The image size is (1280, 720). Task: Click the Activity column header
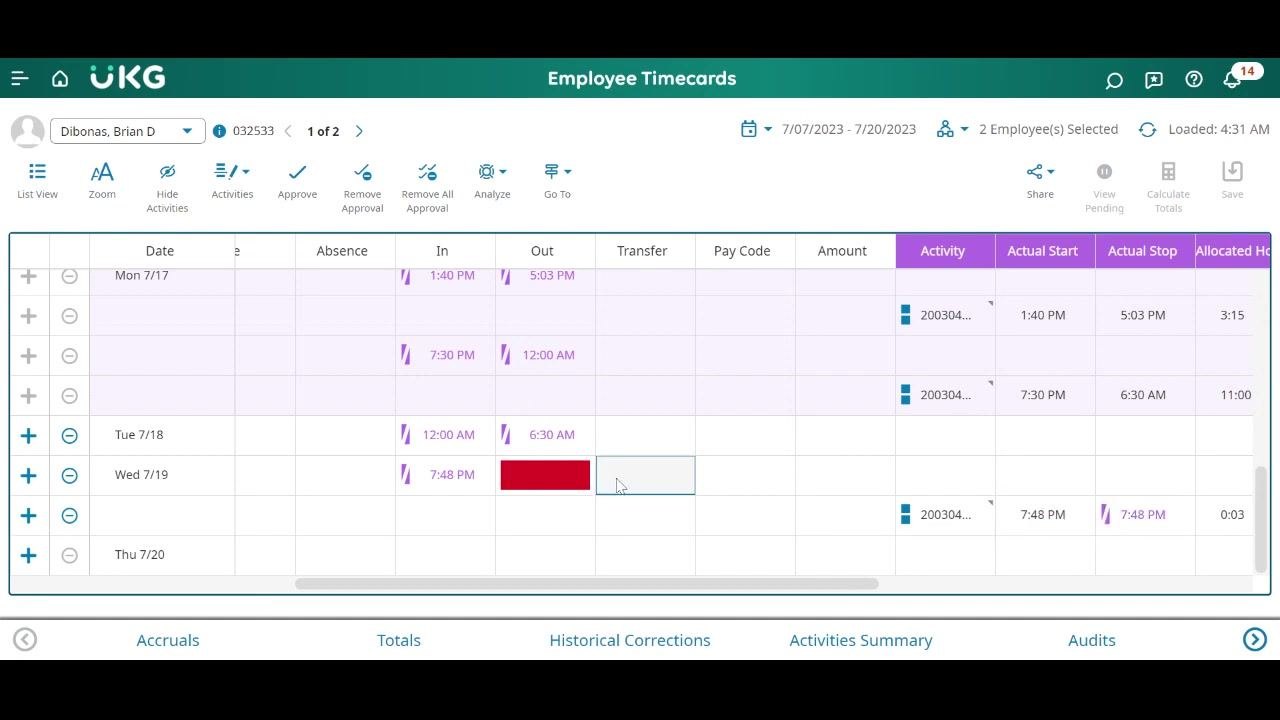click(945, 251)
